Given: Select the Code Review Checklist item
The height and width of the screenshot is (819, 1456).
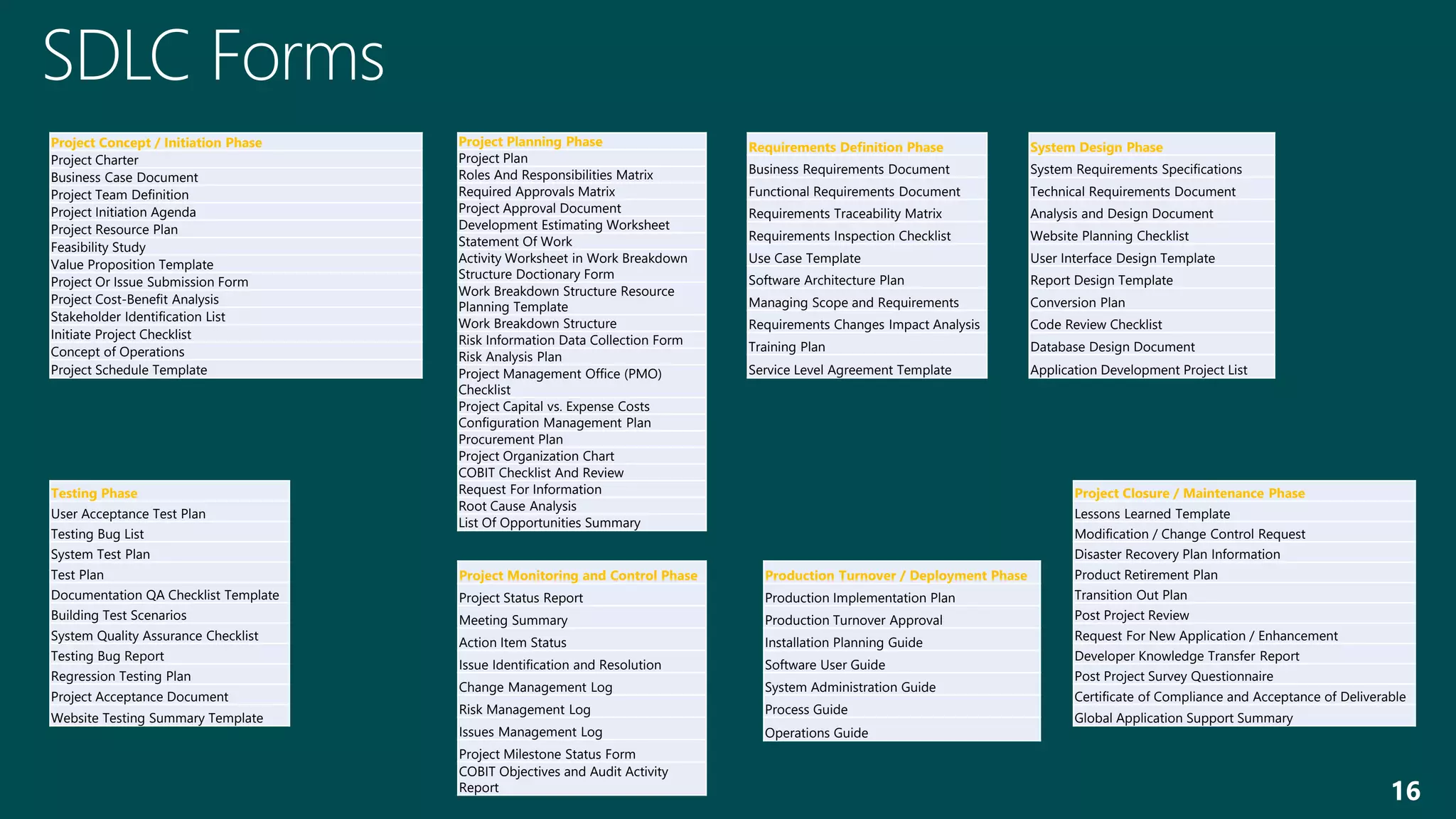Looking at the screenshot, I should pos(1096,325).
